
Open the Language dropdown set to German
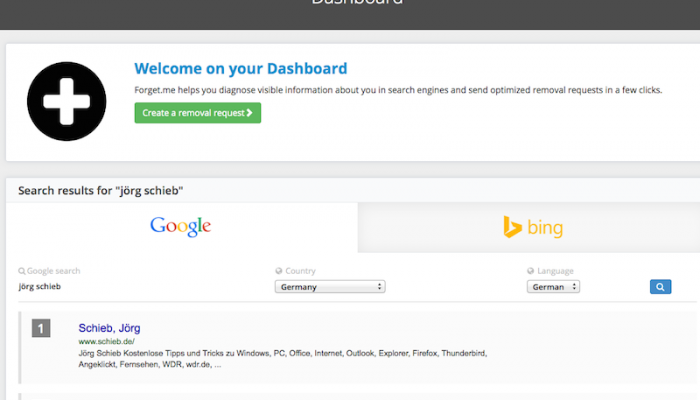(553, 287)
